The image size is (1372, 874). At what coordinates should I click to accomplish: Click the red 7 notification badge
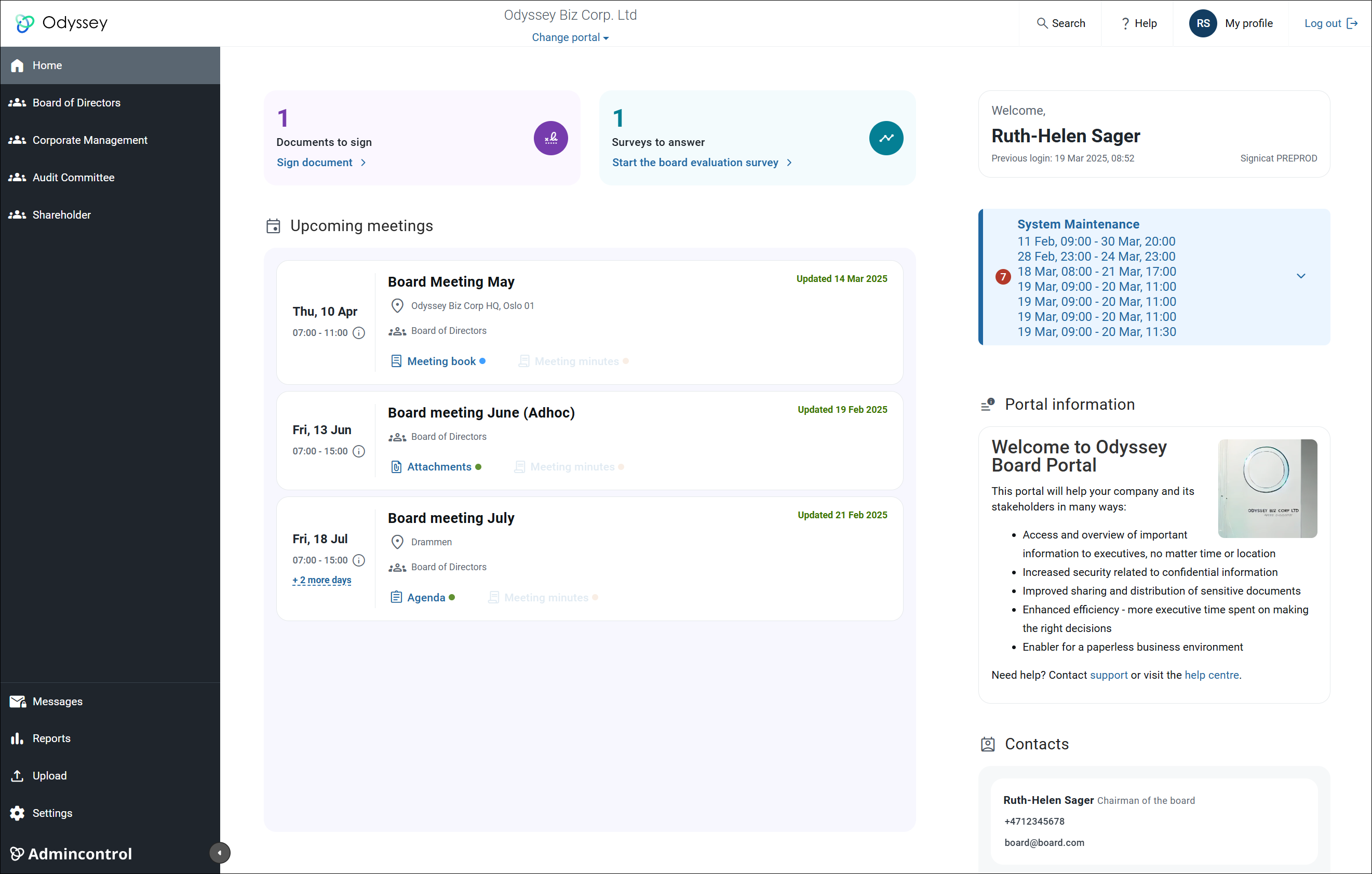click(1003, 277)
